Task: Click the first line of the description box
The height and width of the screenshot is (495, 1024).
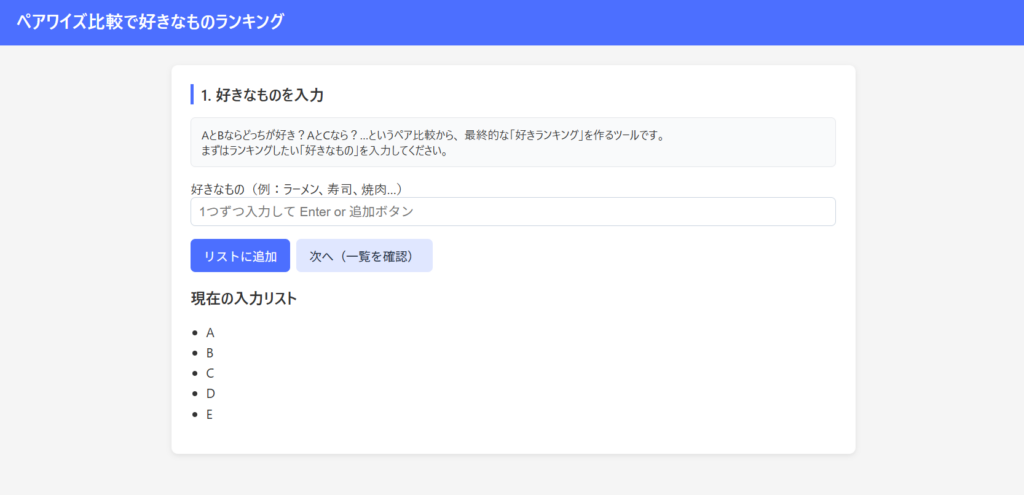Action: [432, 135]
